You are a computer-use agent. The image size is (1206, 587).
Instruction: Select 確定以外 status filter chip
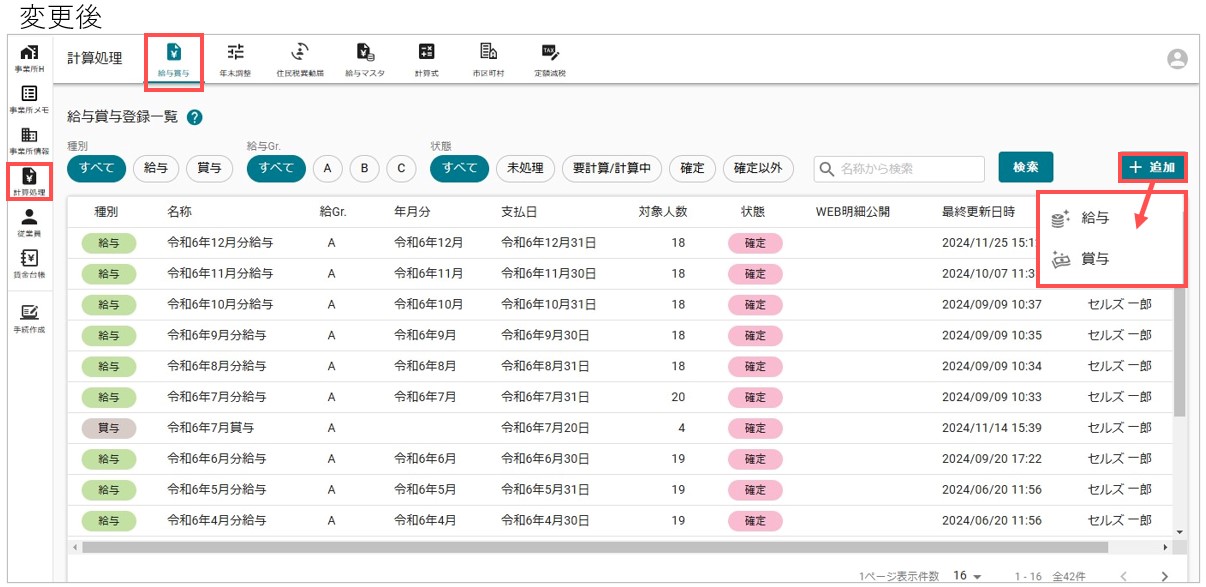(758, 168)
